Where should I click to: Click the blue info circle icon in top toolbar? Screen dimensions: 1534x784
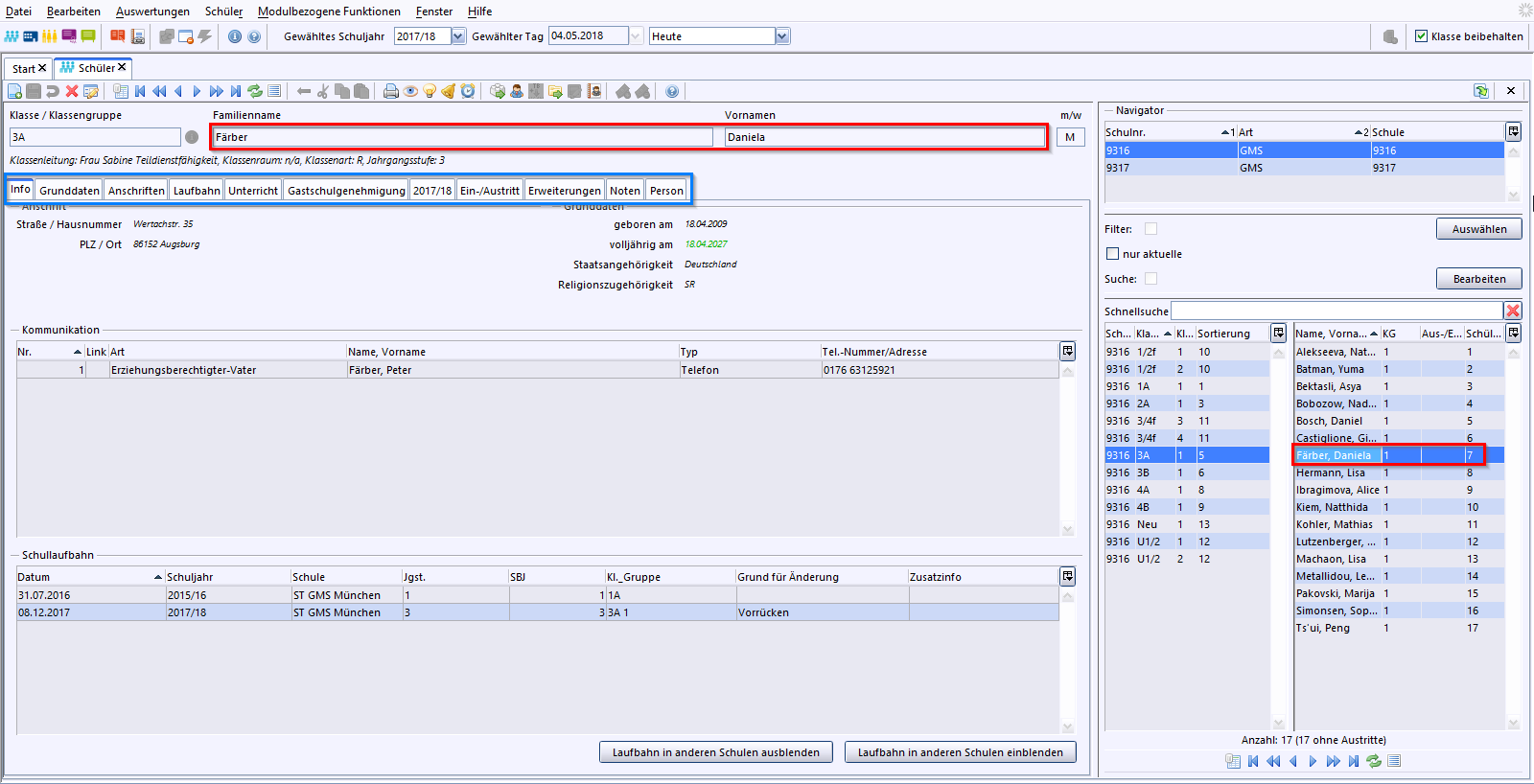click(x=235, y=36)
